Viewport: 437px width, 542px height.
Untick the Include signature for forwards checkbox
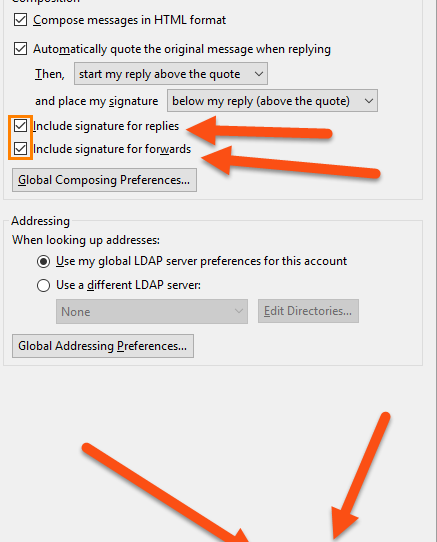(x=20, y=149)
